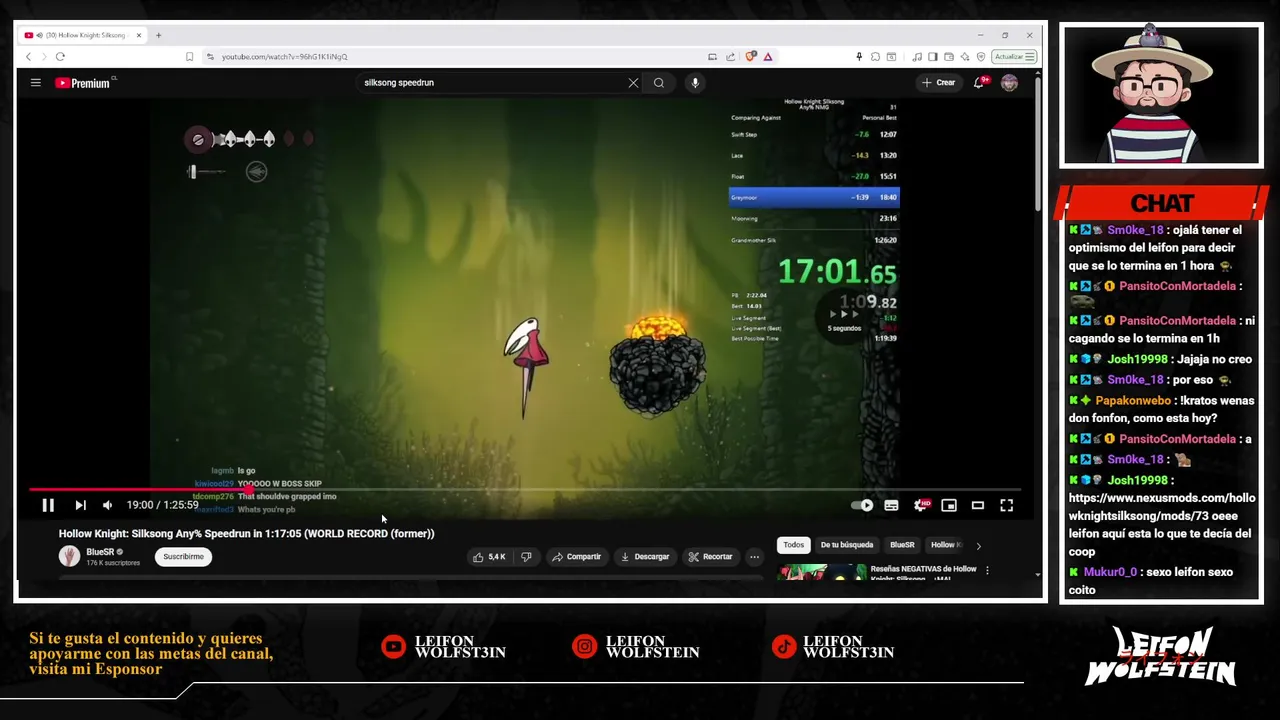Screen dimensions: 1280x720
Task: Open the BlueSR channel name link
Action: 100,552
